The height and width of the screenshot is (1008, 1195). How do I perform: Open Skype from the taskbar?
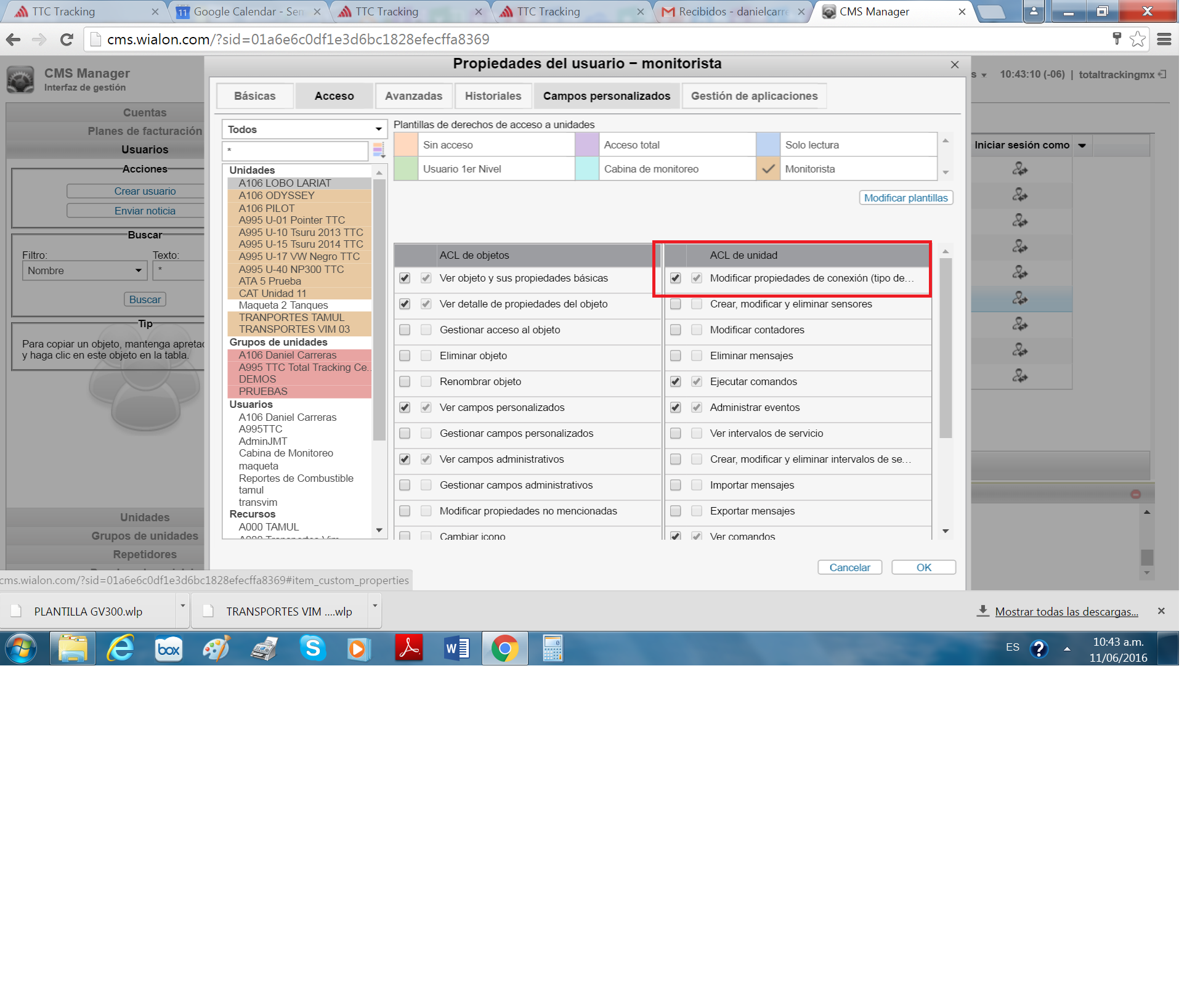click(x=312, y=648)
